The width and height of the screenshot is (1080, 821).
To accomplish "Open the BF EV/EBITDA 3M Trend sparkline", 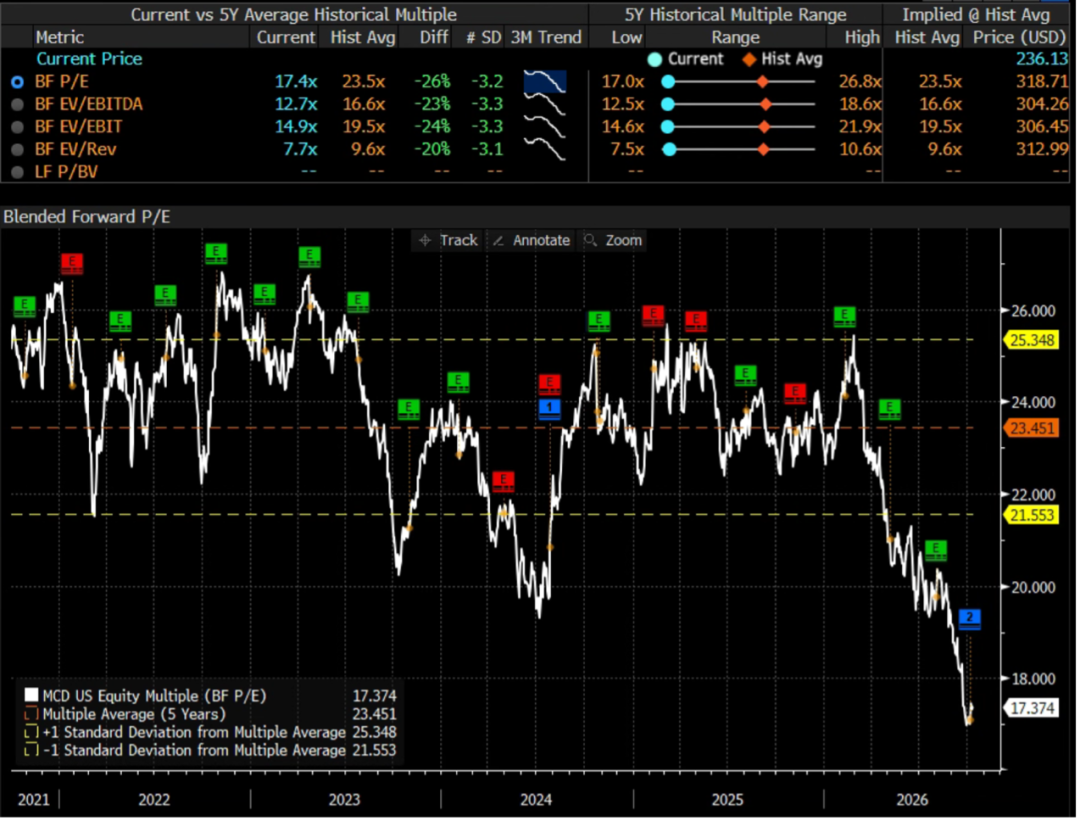I will point(545,105).
